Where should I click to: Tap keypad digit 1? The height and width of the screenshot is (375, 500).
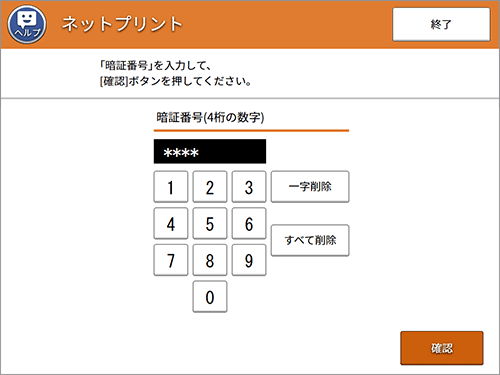pos(171,187)
